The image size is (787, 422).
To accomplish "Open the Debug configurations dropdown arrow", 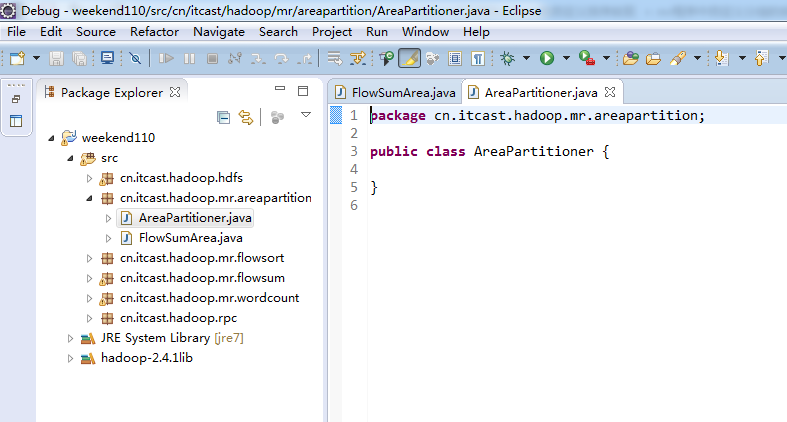I will click(526, 58).
